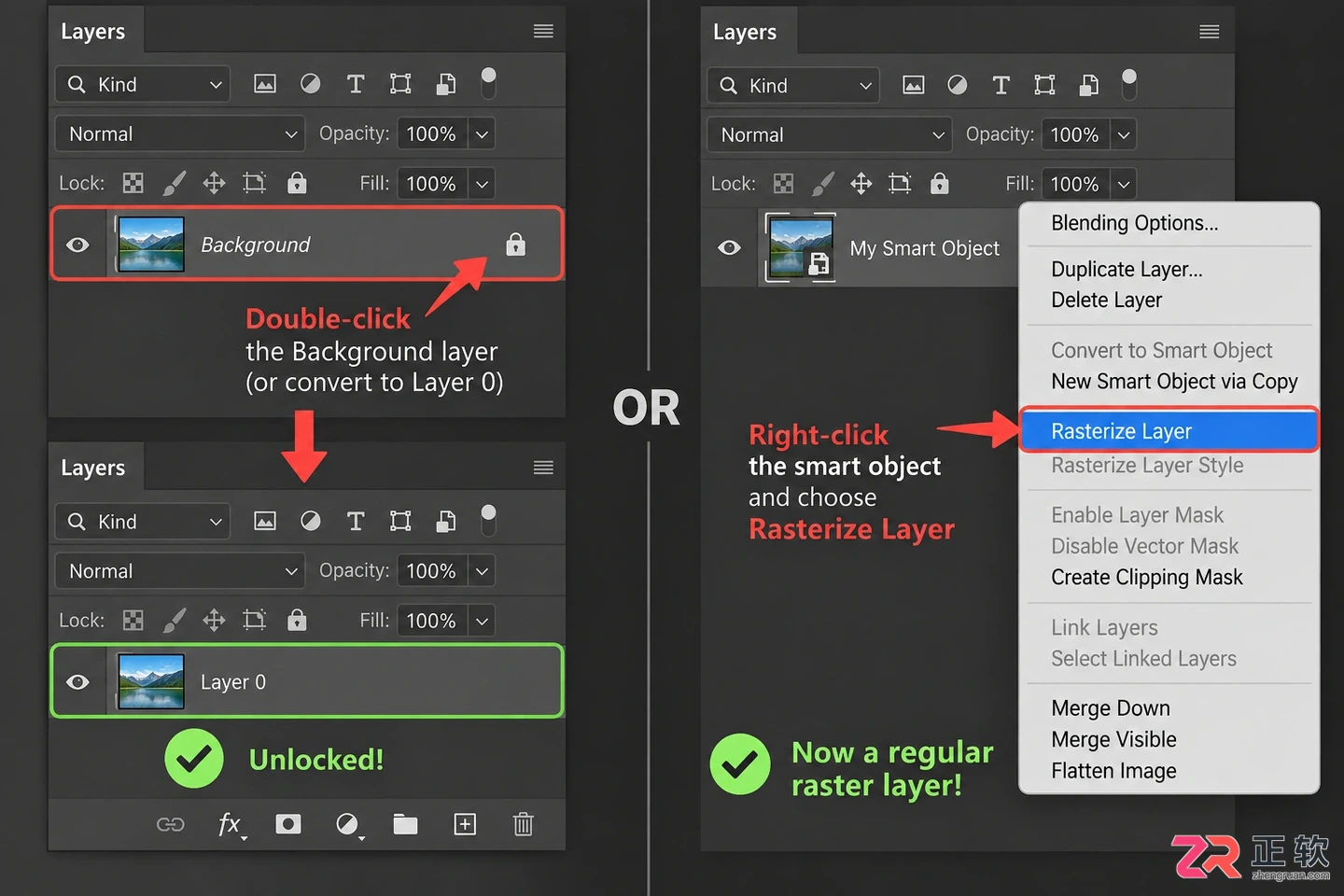Create a new group with the folder icon
This screenshot has height=896, width=1344.
405,824
